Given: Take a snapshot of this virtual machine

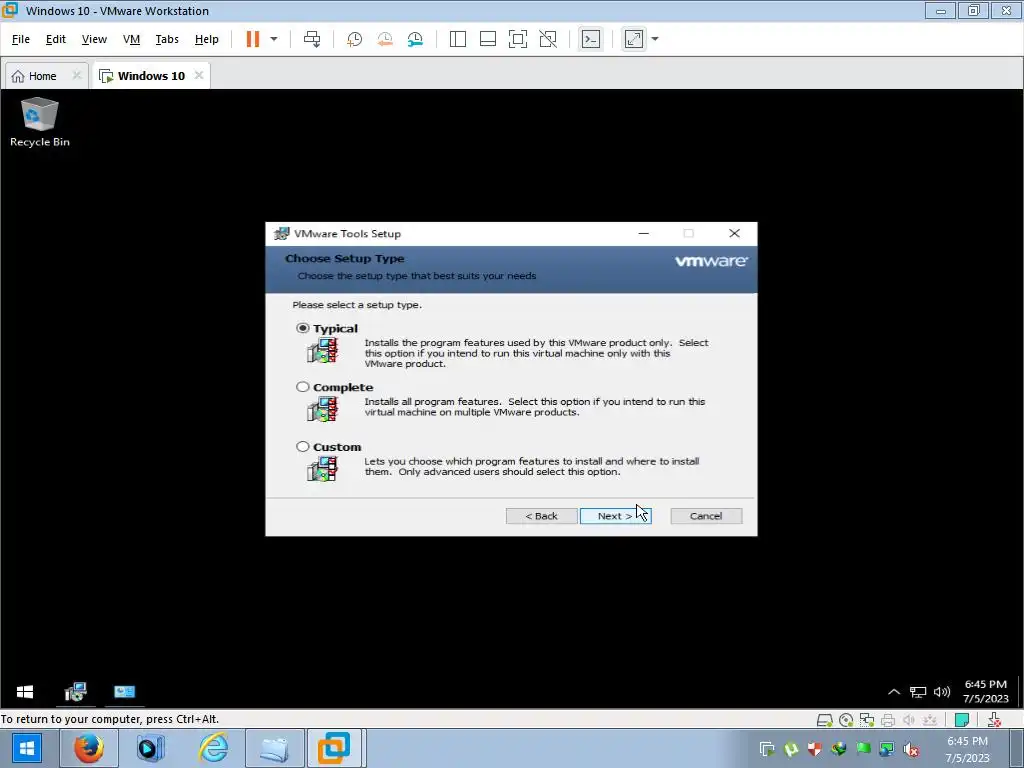Looking at the screenshot, I should 355,39.
